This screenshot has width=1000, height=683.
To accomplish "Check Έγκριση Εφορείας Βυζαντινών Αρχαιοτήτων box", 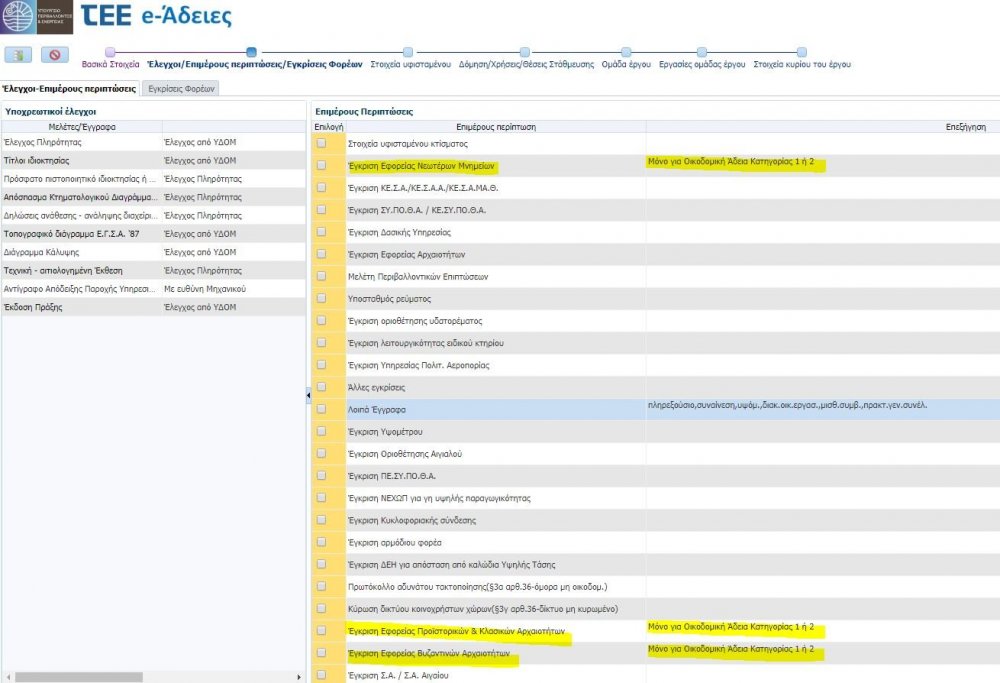I will (x=321, y=653).
